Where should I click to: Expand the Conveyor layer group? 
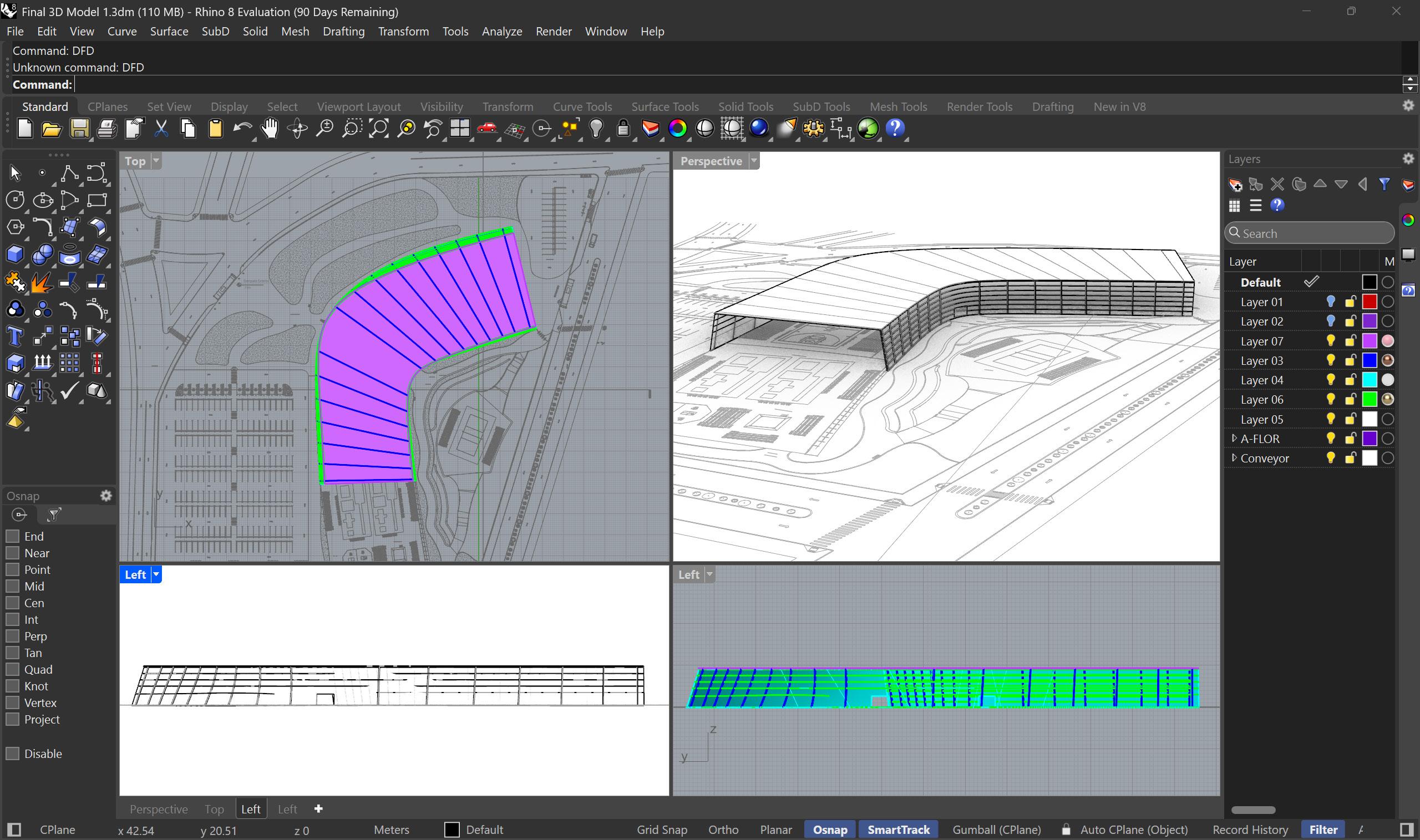(x=1234, y=458)
